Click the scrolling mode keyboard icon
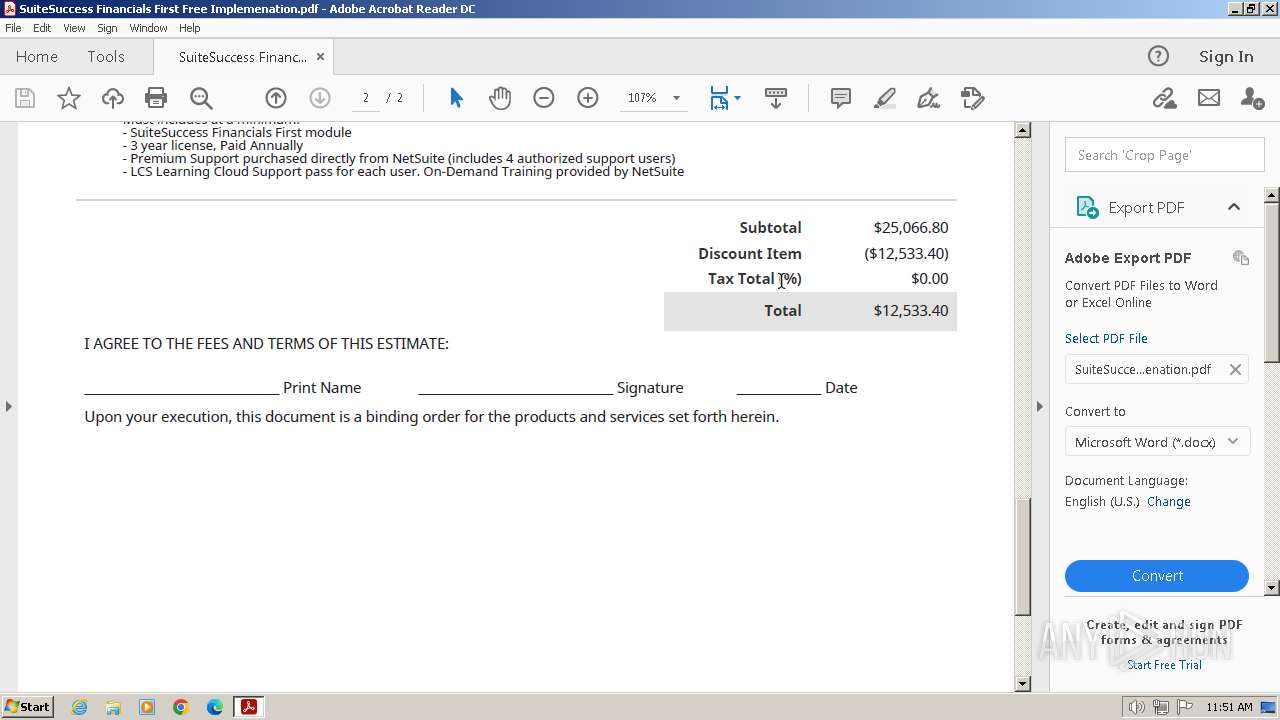1280x720 pixels. tap(776, 98)
